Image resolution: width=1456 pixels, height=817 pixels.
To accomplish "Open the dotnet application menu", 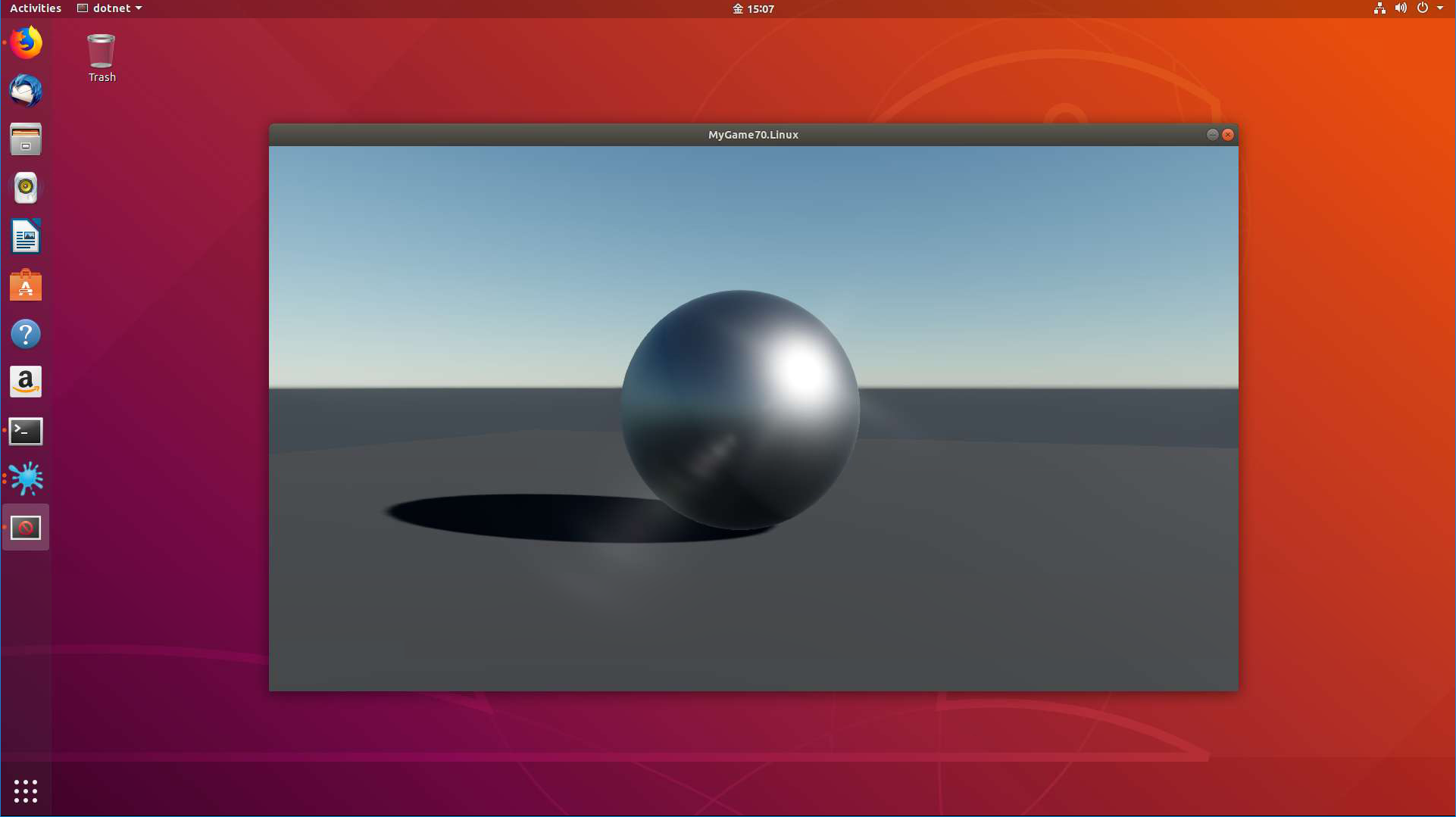I will pyautogui.click(x=110, y=8).
